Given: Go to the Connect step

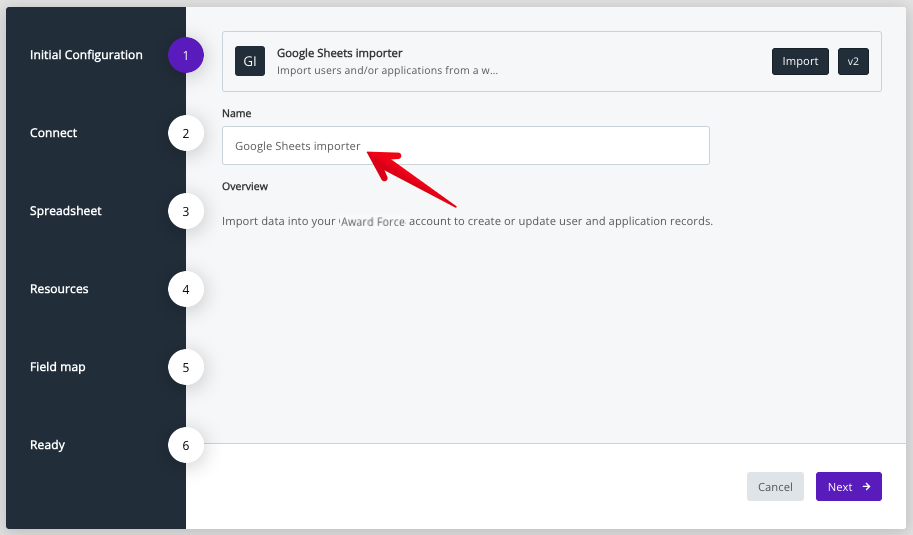Looking at the screenshot, I should [54, 133].
